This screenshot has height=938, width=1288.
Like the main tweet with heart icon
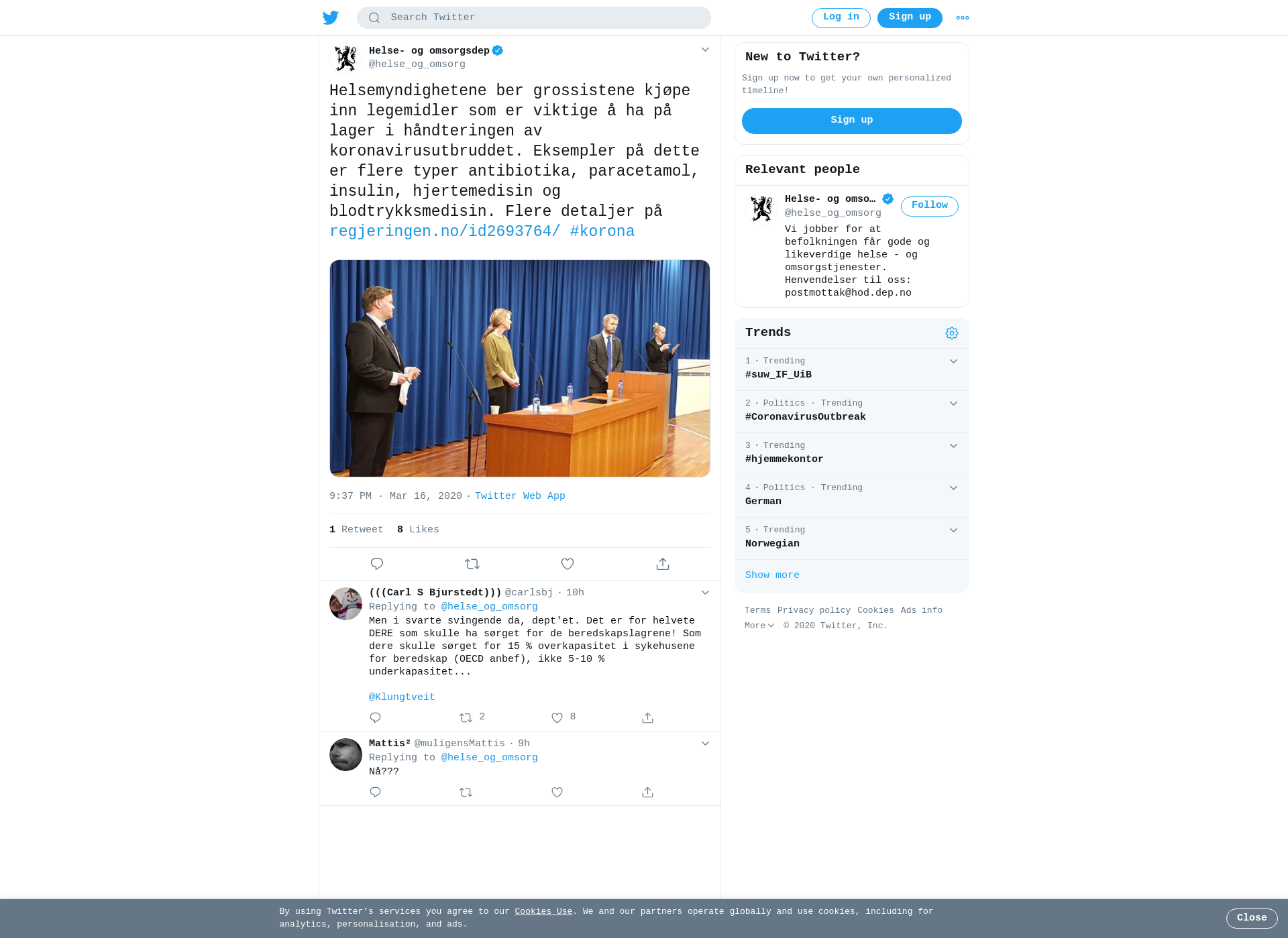568,564
